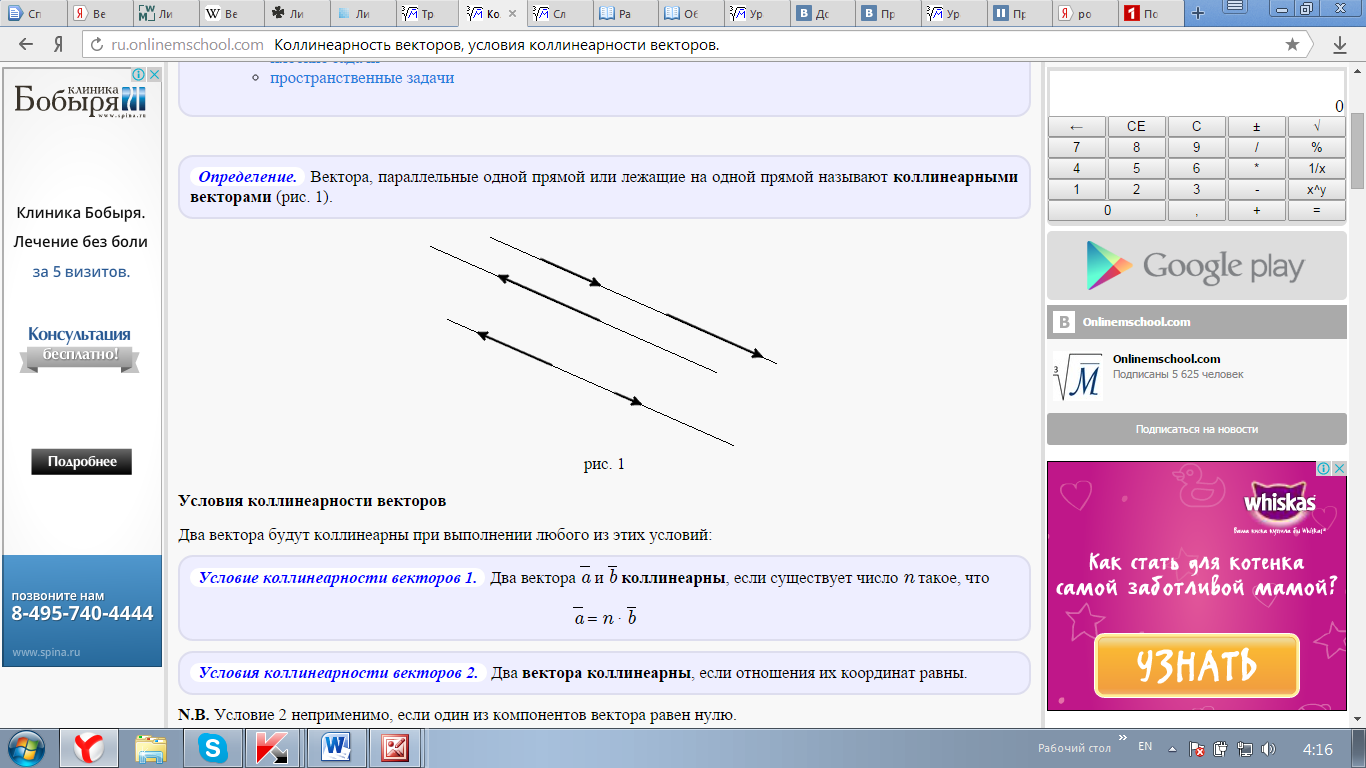Image resolution: width=1366 pixels, height=768 pixels.
Task: Open Microsoft Word taskbar icon
Action: click(335, 748)
